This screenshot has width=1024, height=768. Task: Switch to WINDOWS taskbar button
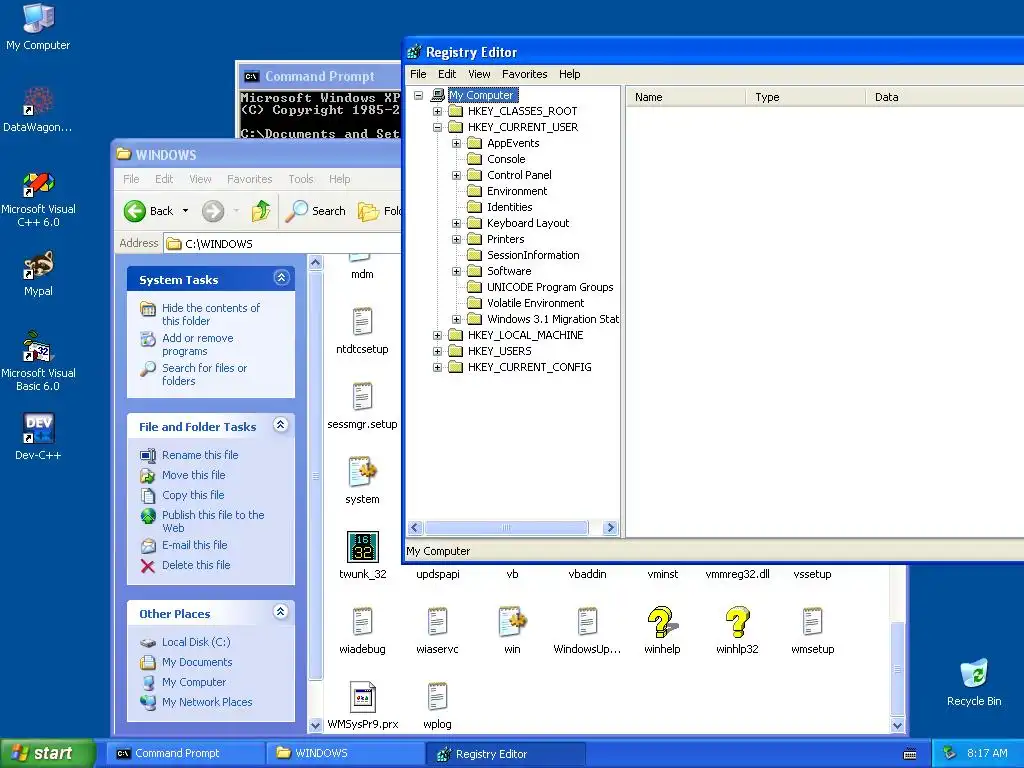point(345,754)
